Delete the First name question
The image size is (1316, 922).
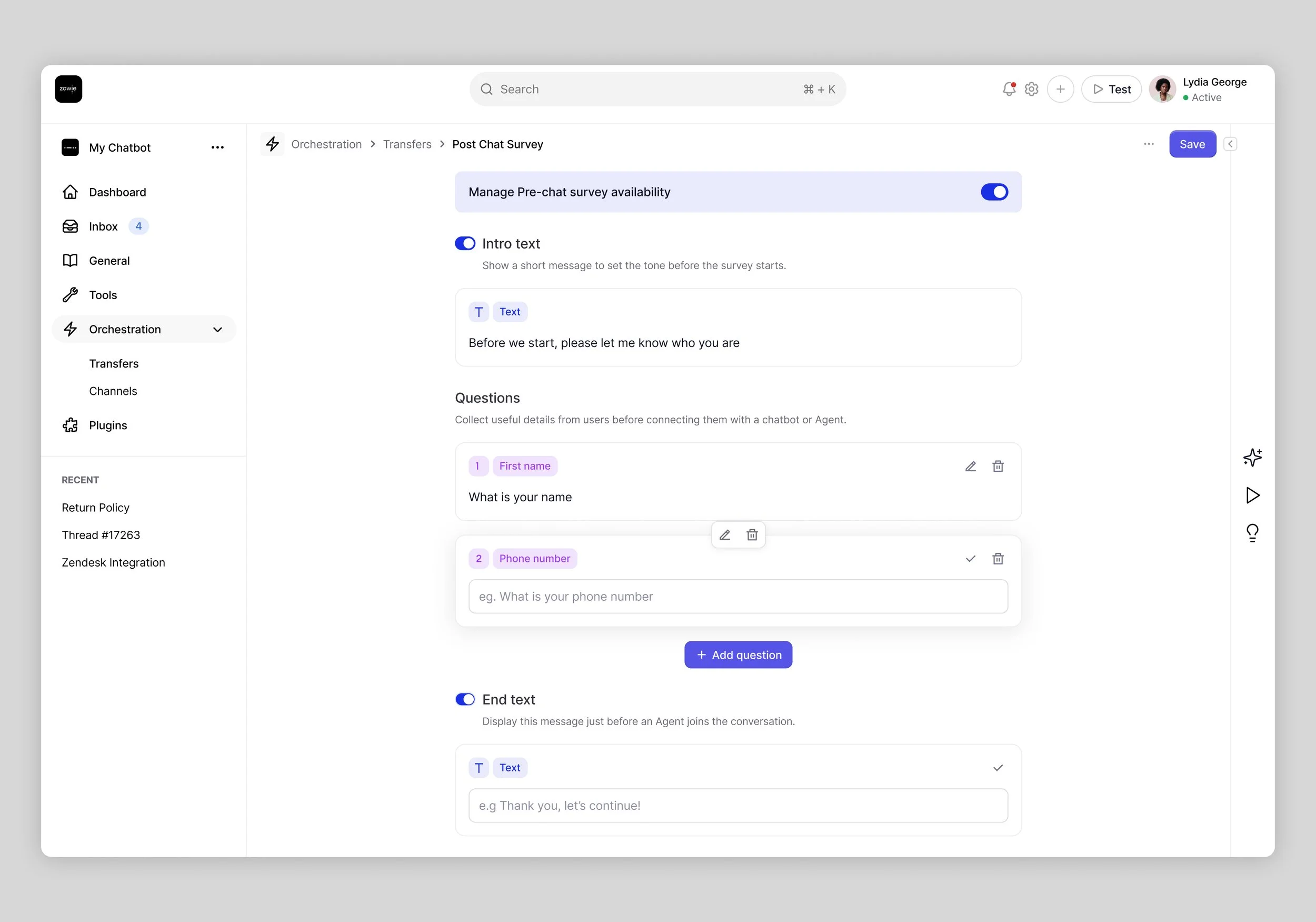point(998,466)
